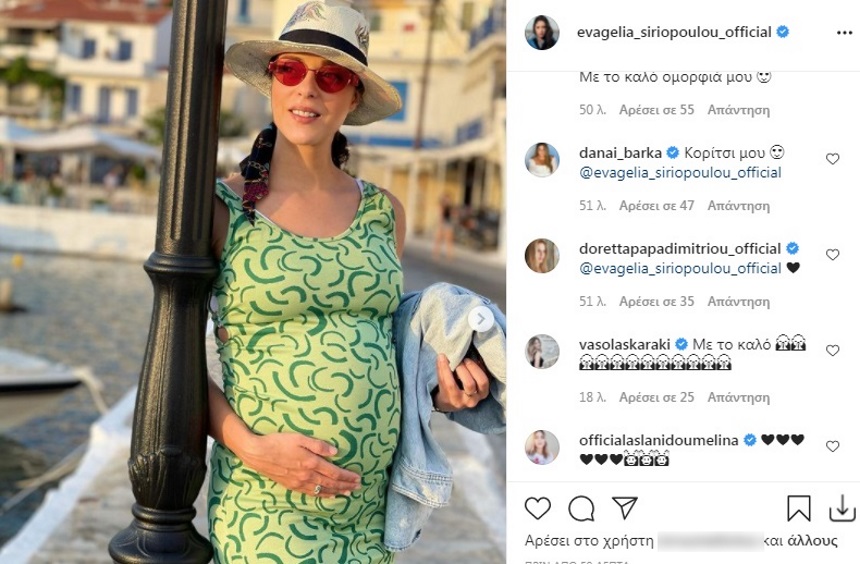
Task: Open evagelia_siriopoulou_official profile picture
Action: pyautogui.click(x=542, y=32)
